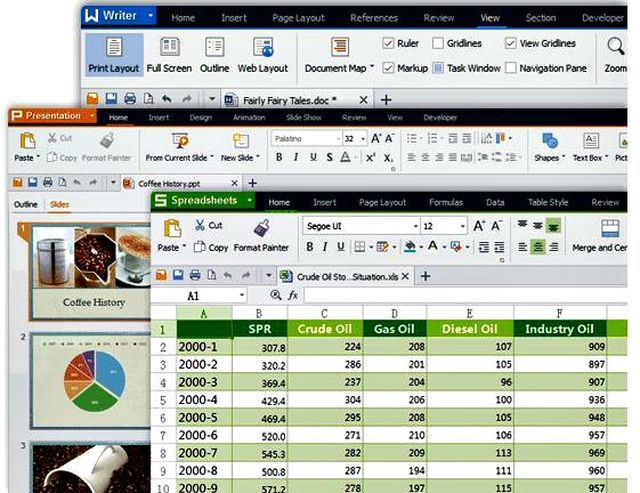Enable Navigation Pane checkbox in Writer
The image size is (640, 493).
(x=510, y=68)
